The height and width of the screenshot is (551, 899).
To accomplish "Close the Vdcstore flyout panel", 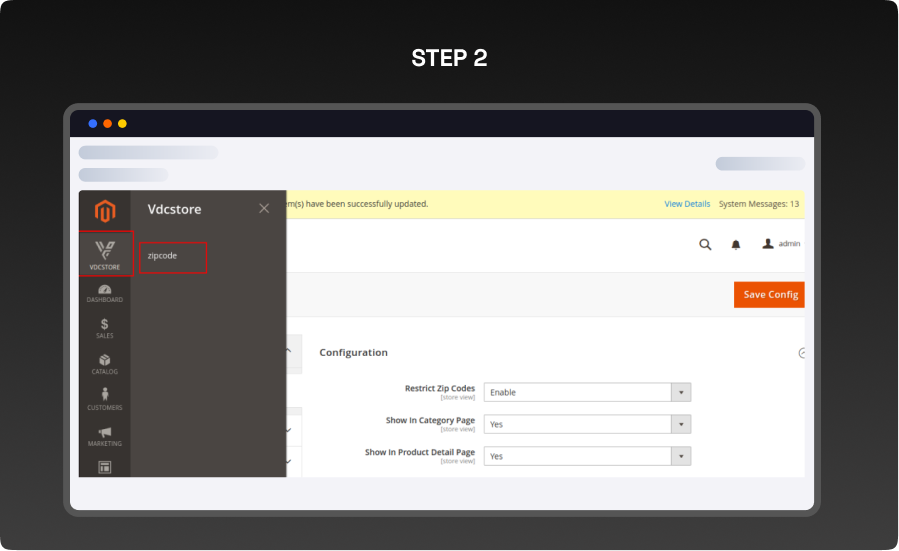I will pyautogui.click(x=264, y=208).
